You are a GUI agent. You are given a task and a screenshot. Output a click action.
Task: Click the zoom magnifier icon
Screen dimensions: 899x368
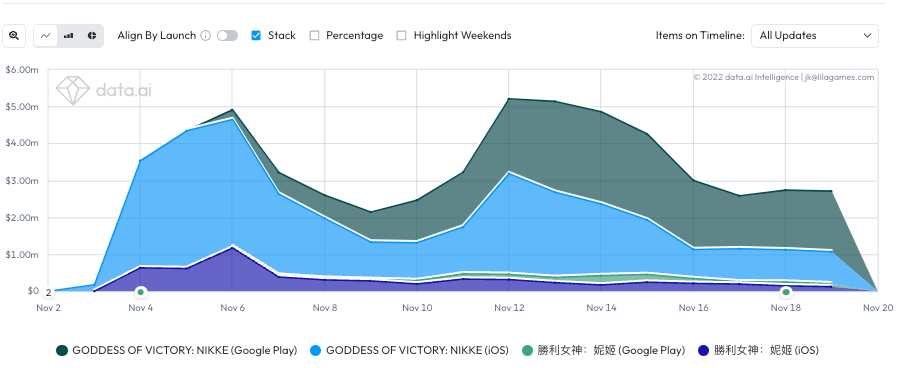pyautogui.click(x=14, y=36)
